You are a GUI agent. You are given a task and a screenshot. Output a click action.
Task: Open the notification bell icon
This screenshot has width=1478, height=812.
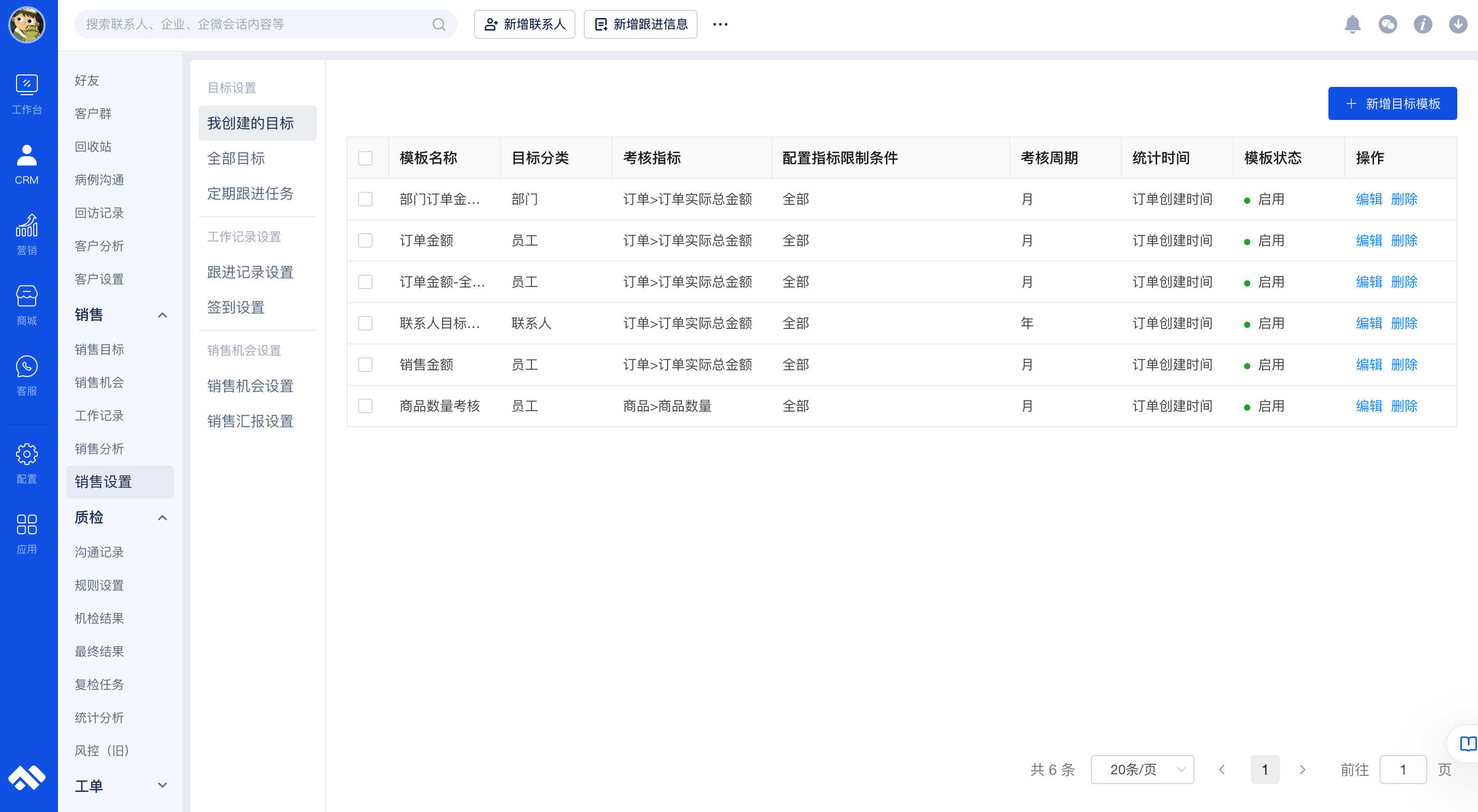[1352, 24]
